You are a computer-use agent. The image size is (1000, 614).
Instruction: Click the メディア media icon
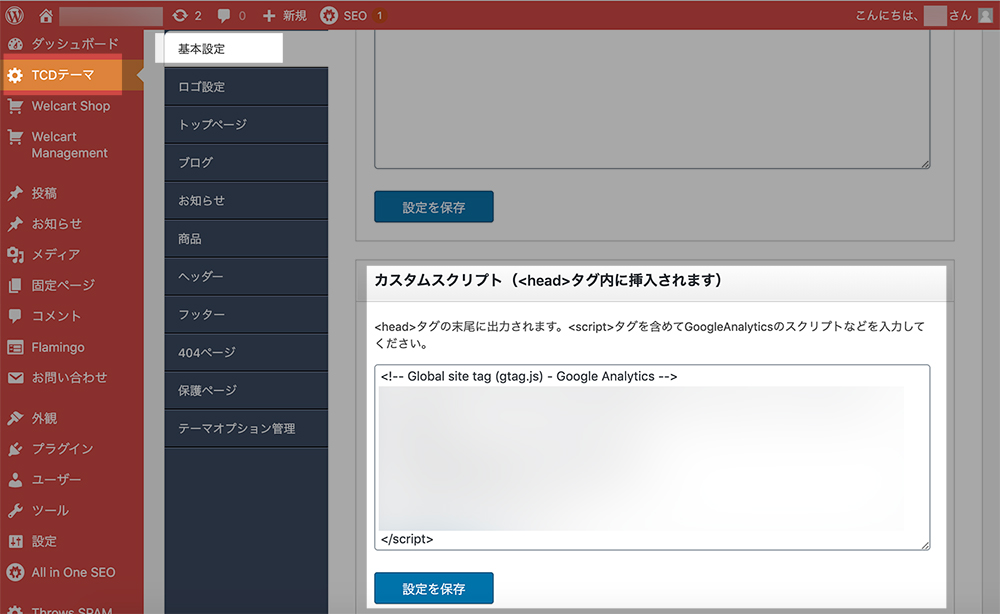pos(15,254)
